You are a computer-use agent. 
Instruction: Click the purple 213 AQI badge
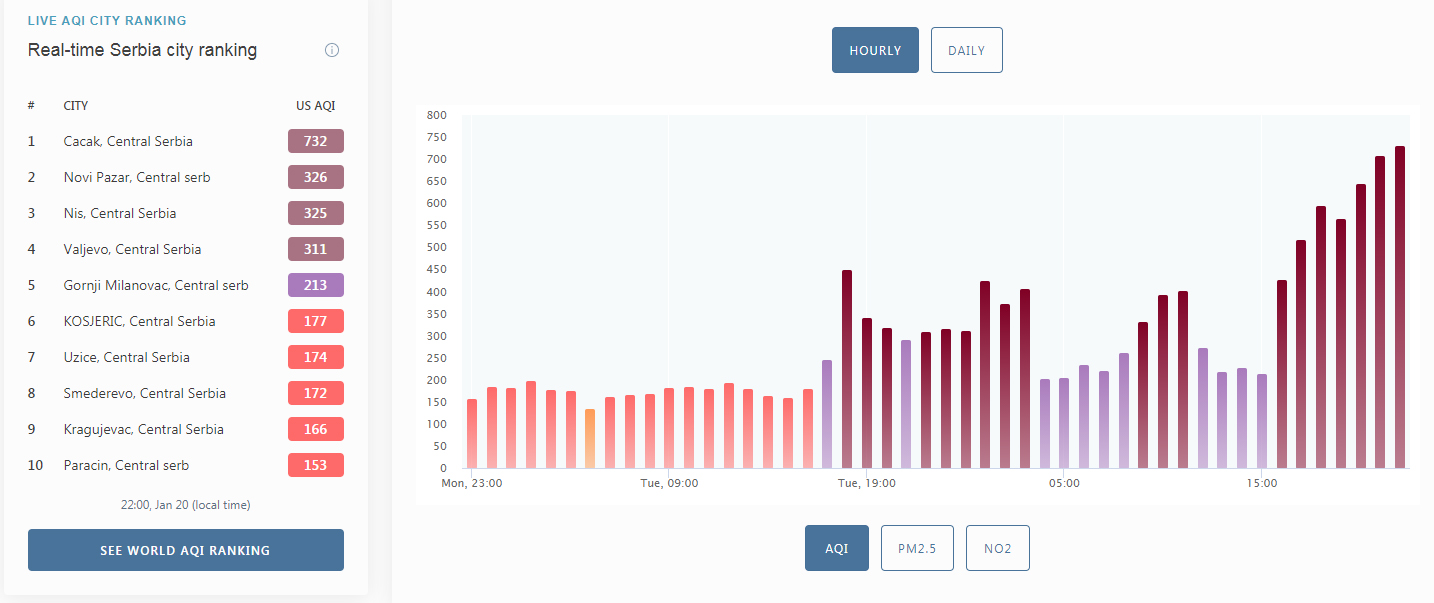316,285
